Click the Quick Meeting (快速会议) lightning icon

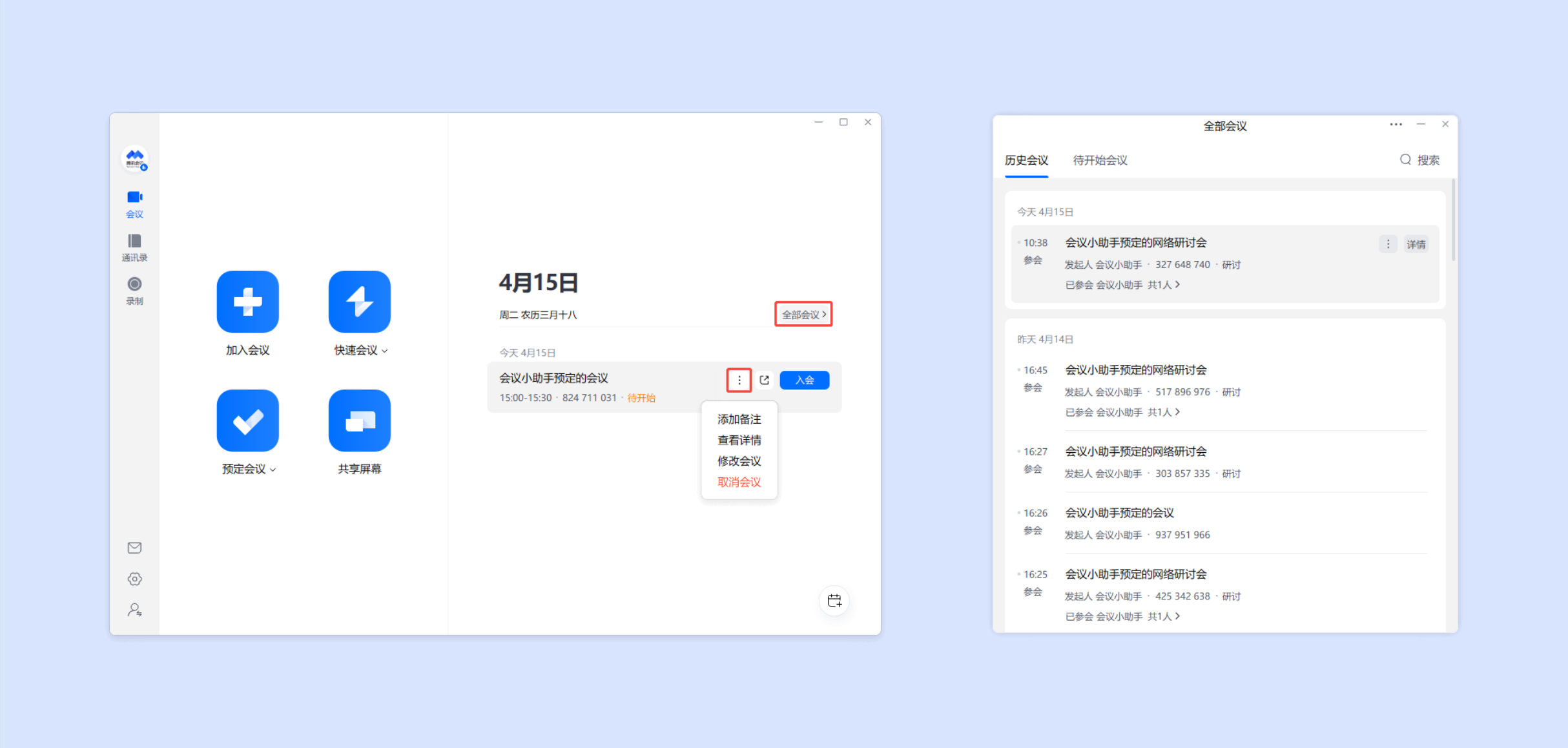(x=359, y=302)
